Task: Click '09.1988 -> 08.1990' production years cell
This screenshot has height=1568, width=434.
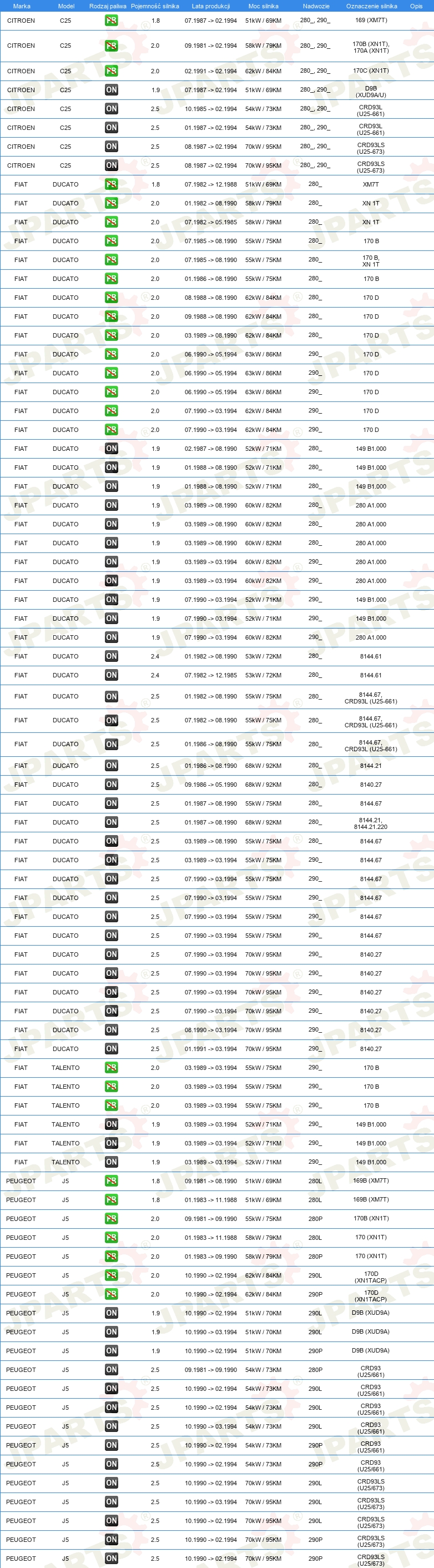Action: 210,316
